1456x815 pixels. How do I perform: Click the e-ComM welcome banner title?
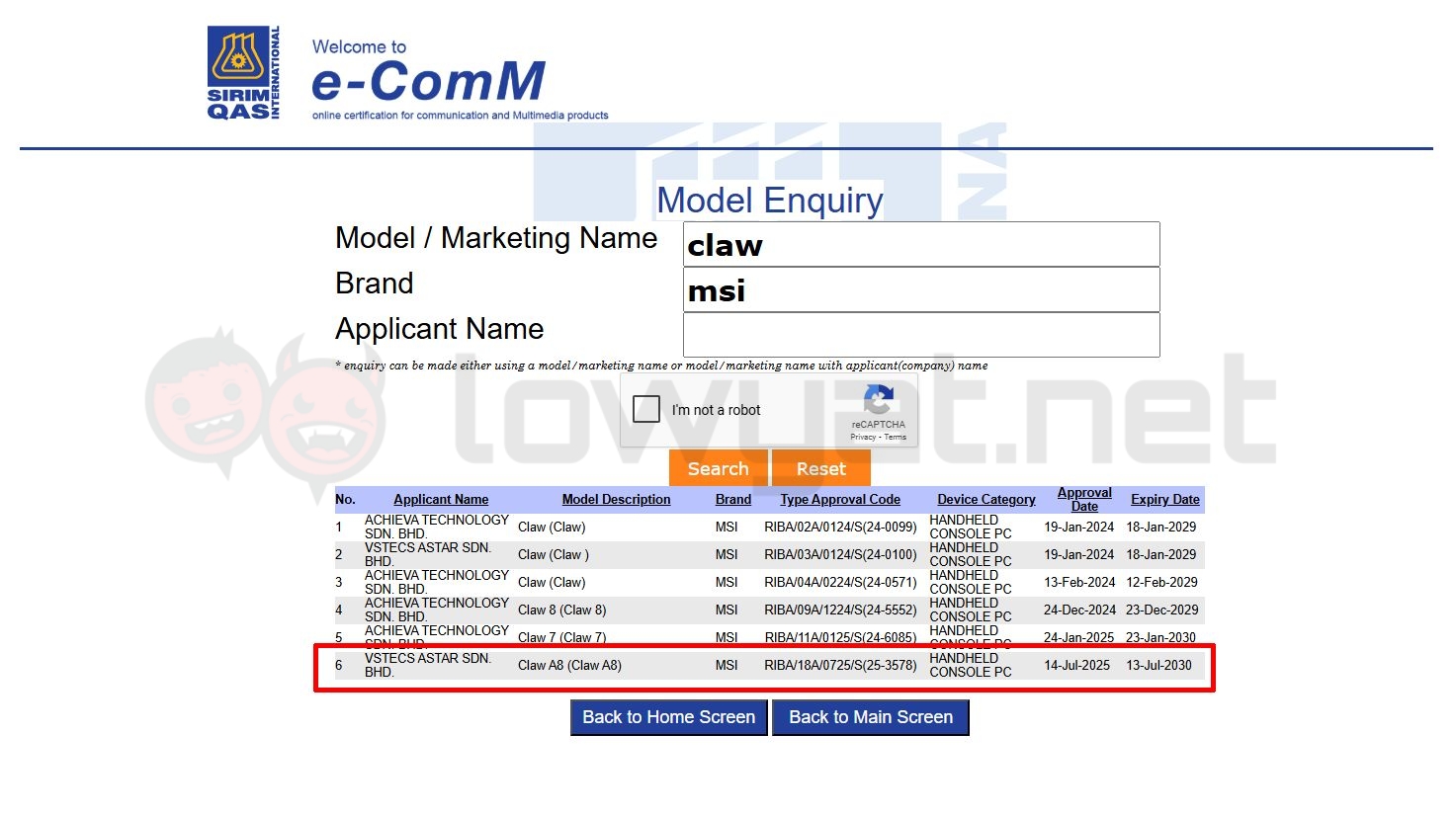point(429,80)
